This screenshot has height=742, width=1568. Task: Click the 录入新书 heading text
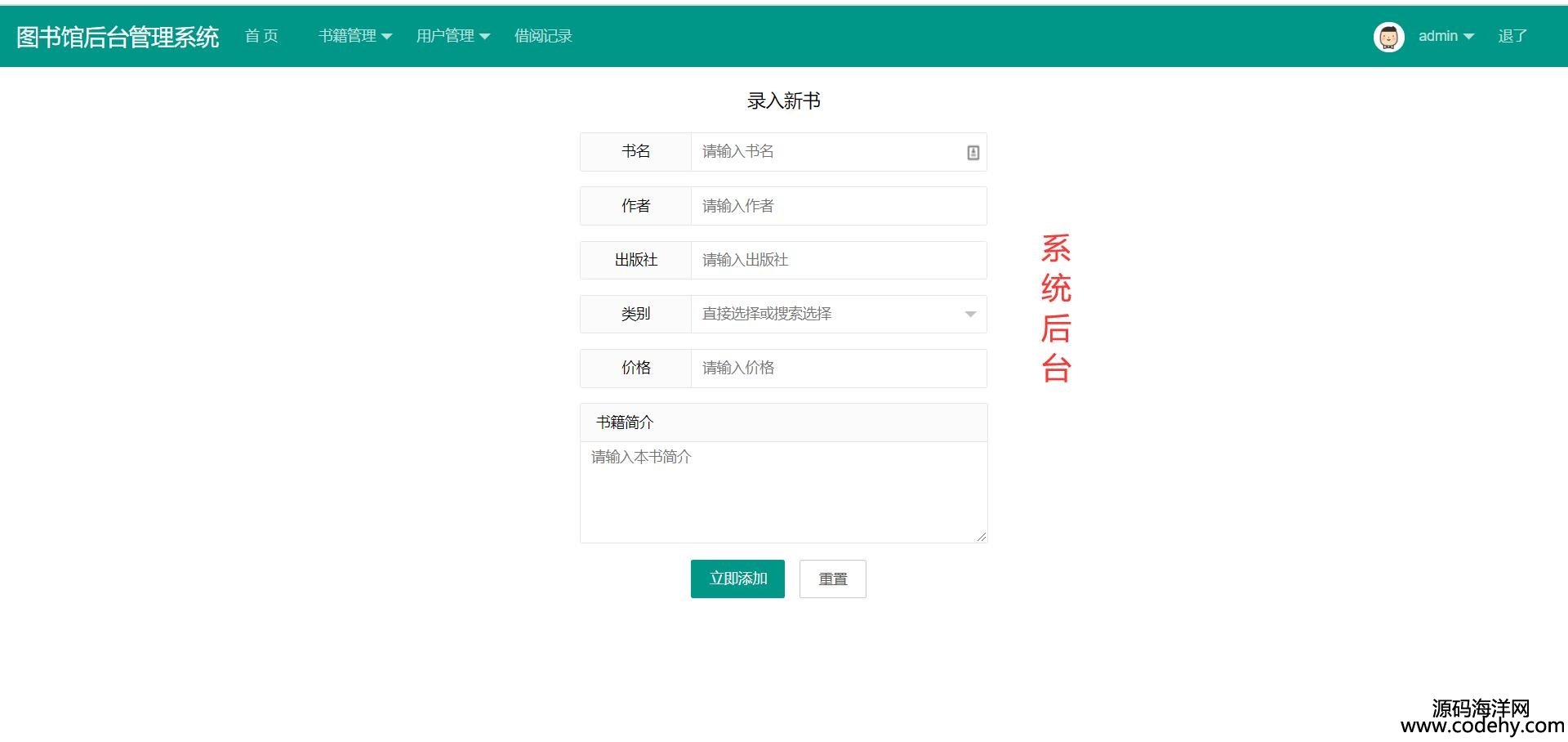pyautogui.click(x=783, y=101)
